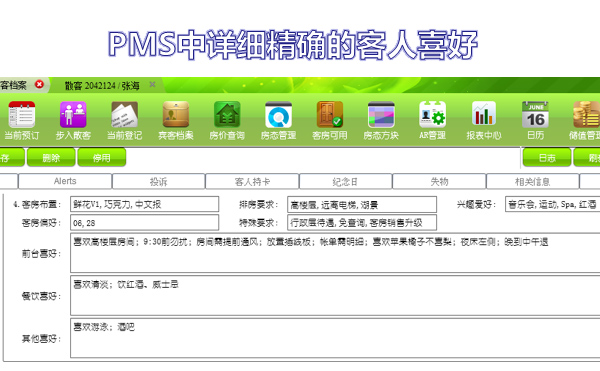Switch to the 散客 2042124 / 张海 tab
Screen dimensions: 600x371
coord(102,86)
